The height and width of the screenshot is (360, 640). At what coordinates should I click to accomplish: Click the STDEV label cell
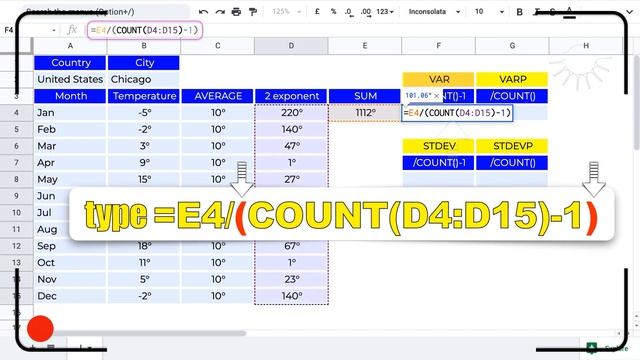pyautogui.click(x=438, y=146)
